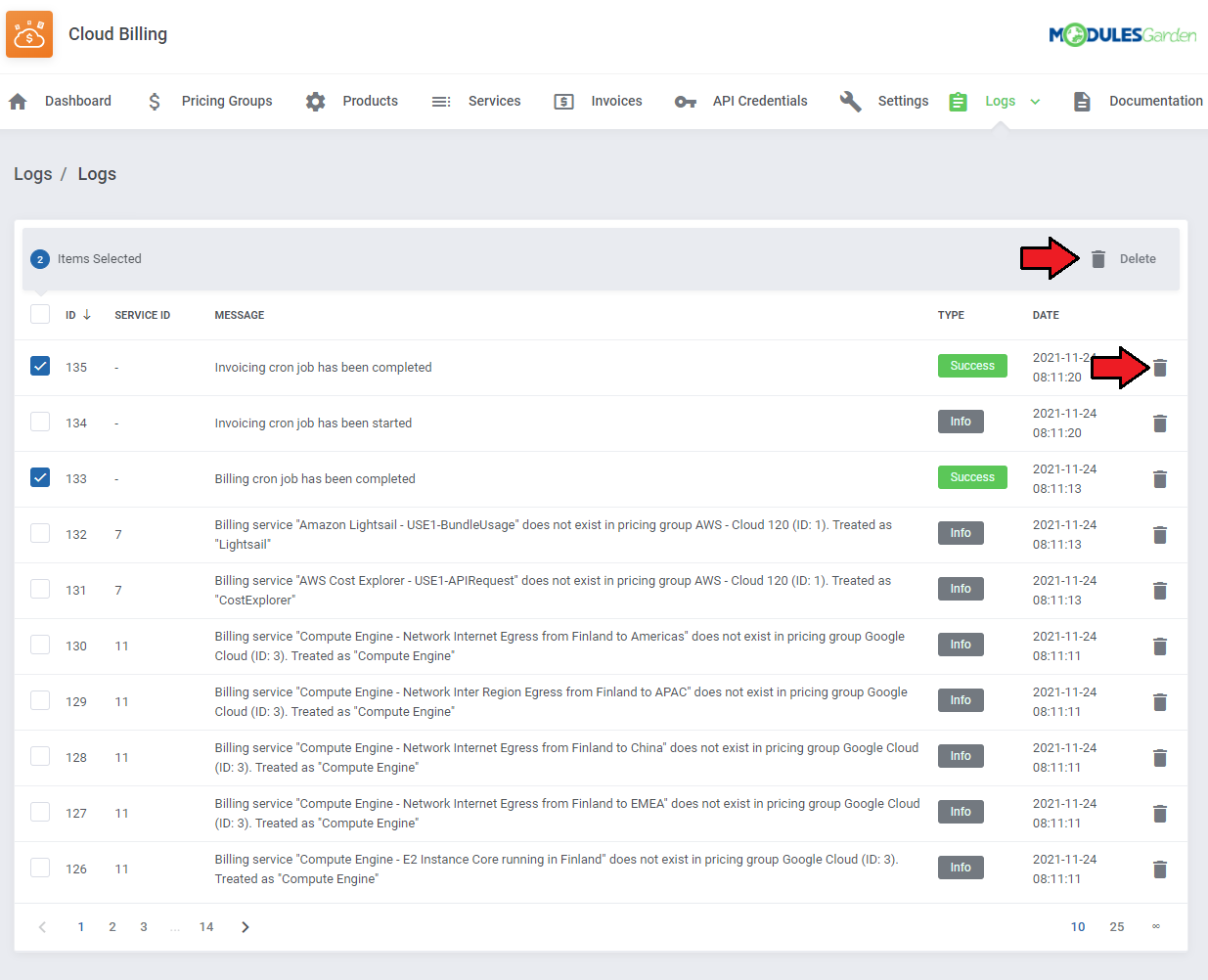
Task: Click the ModulesGarden logo
Action: [1122, 35]
